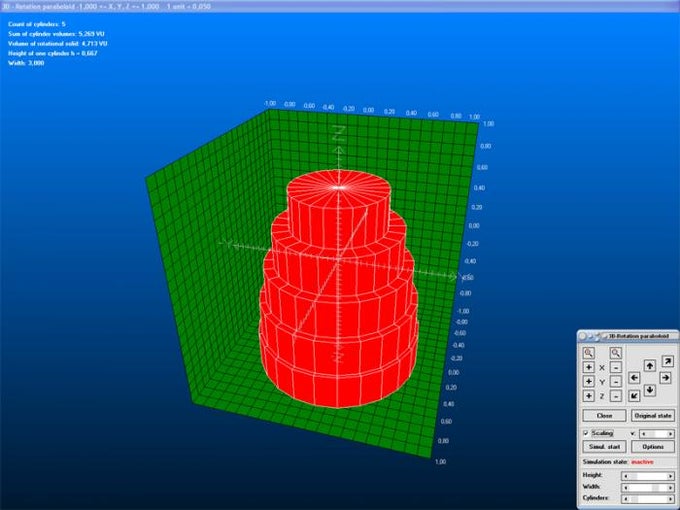Click left arrow of Cylinders scrollbar
The width and height of the screenshot is (680, 510).
click(625, 499)
